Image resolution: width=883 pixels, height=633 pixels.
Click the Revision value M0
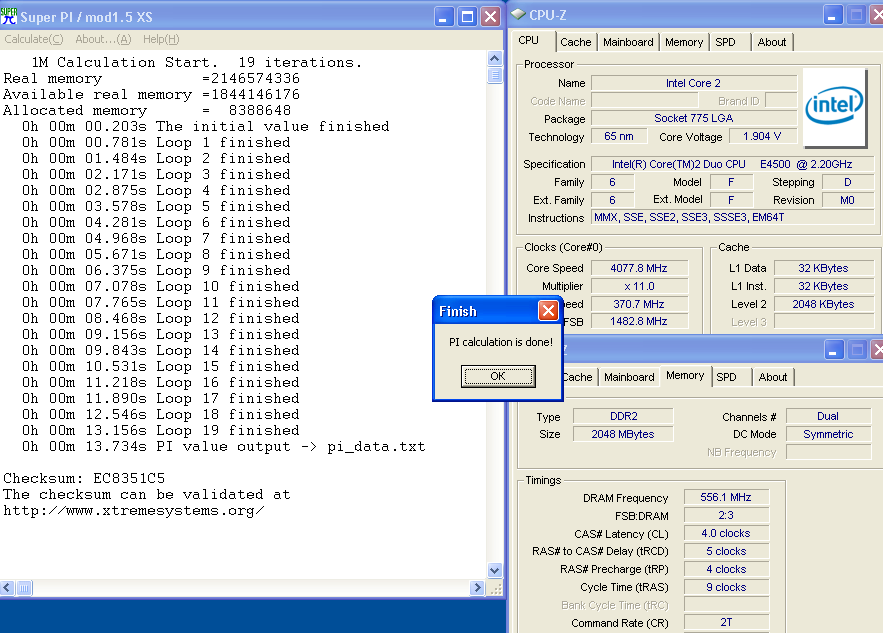click(848, 200)
